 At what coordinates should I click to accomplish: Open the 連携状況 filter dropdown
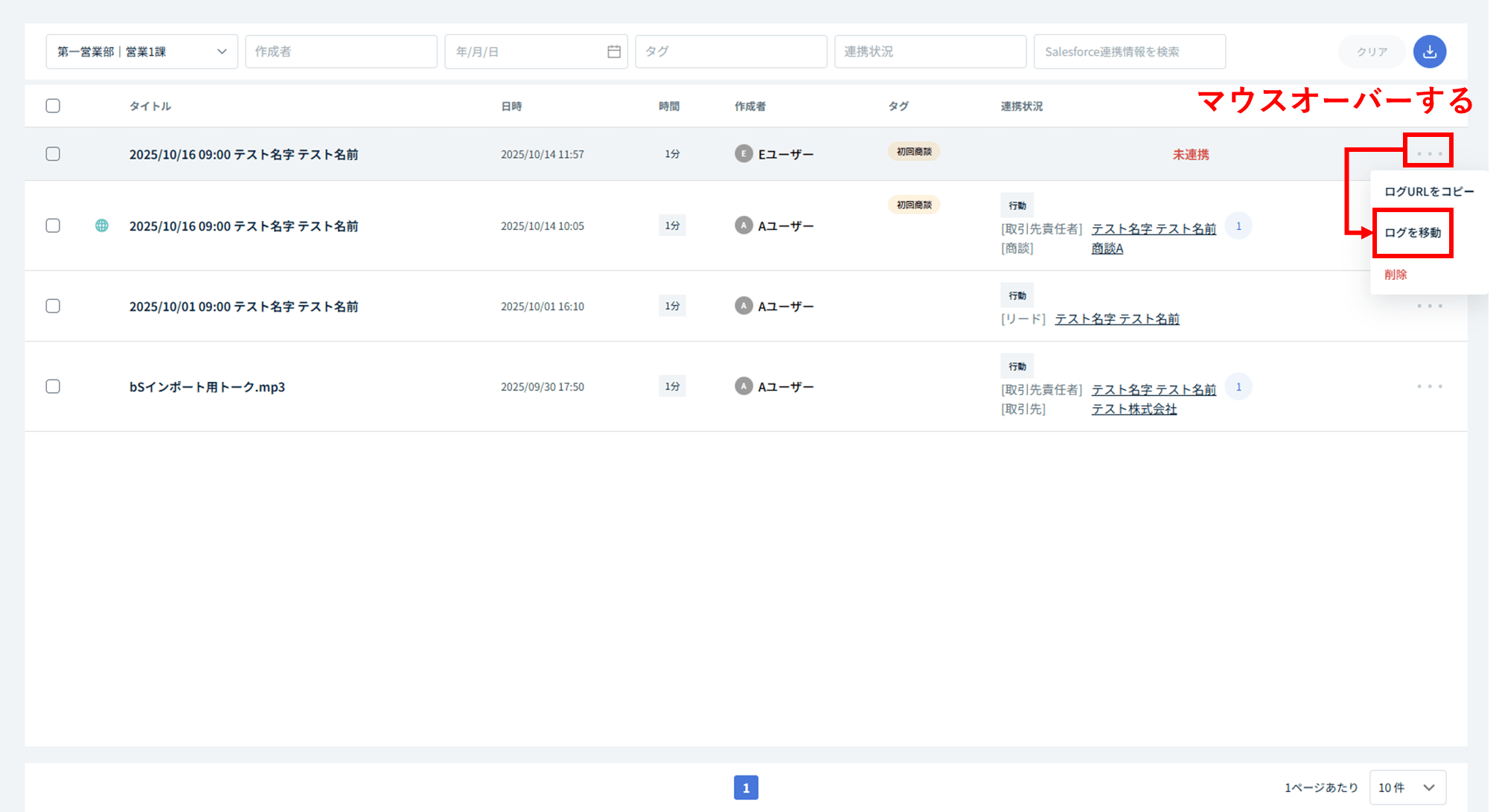(930, 51)
